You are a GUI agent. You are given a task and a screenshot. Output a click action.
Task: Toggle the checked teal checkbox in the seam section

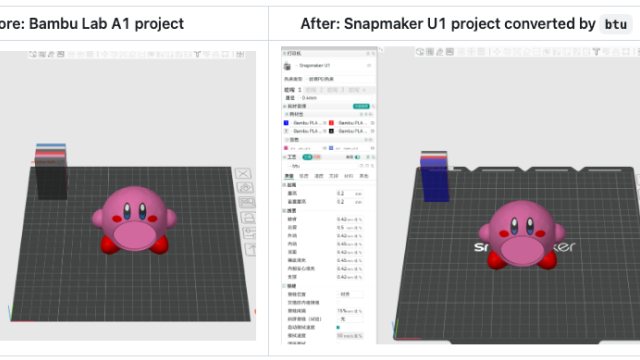[x=338, y=327]
